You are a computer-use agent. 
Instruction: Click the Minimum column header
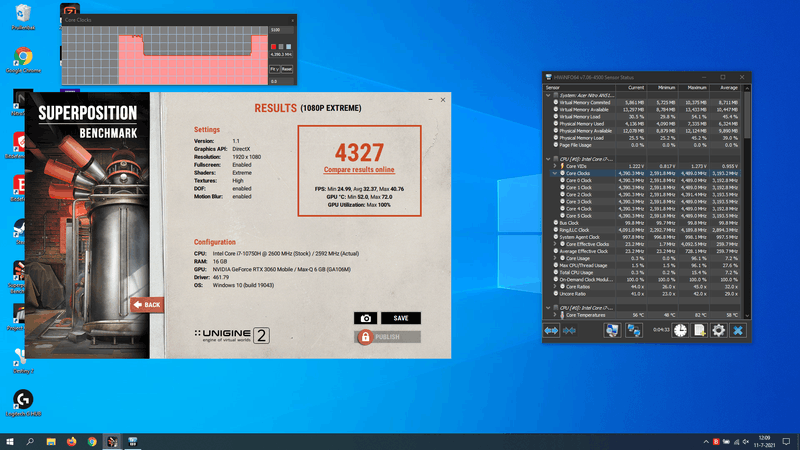coord(662,88)
